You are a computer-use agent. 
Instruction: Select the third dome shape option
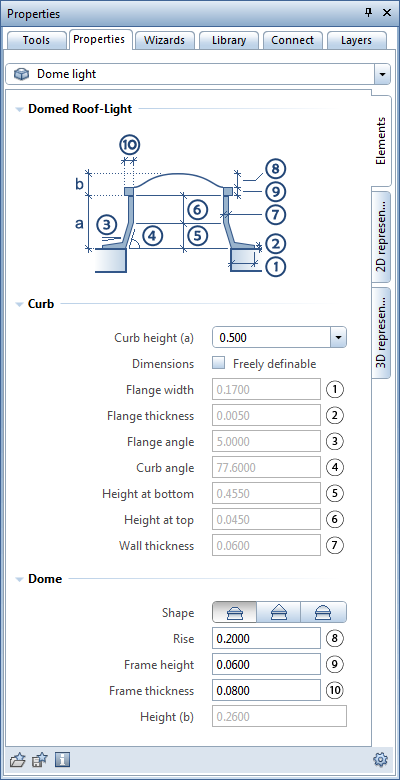coord(323,612)
